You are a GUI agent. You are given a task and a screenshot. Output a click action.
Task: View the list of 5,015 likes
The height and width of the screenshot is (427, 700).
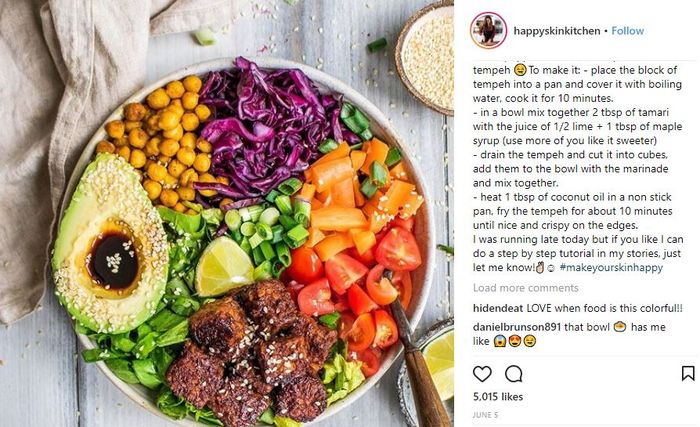[498, 397]
